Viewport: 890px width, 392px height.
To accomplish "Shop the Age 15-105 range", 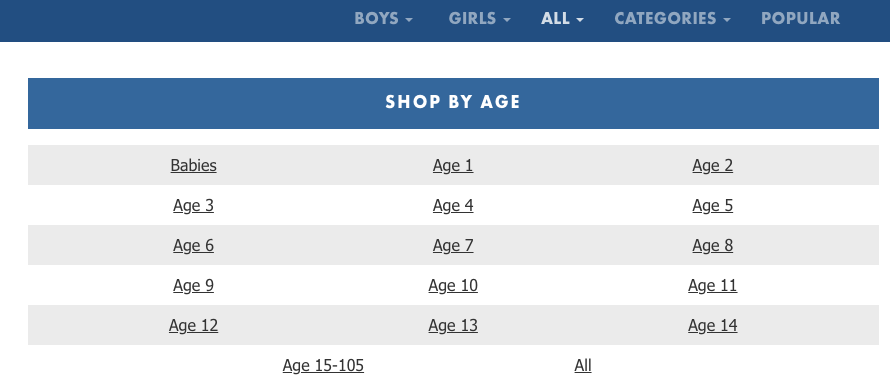I will (323, 365).
